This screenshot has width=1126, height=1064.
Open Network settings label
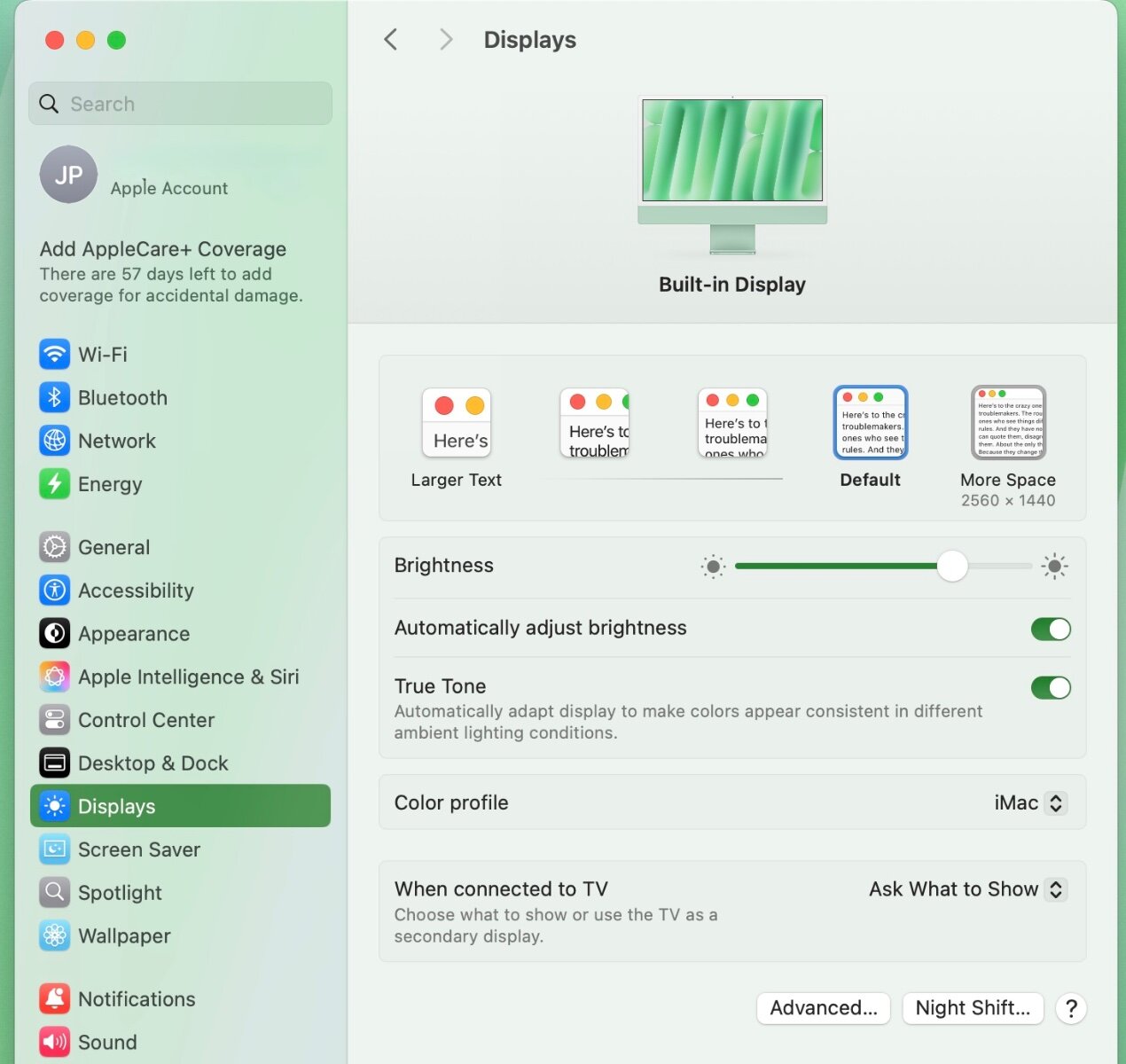coord(117,441)
